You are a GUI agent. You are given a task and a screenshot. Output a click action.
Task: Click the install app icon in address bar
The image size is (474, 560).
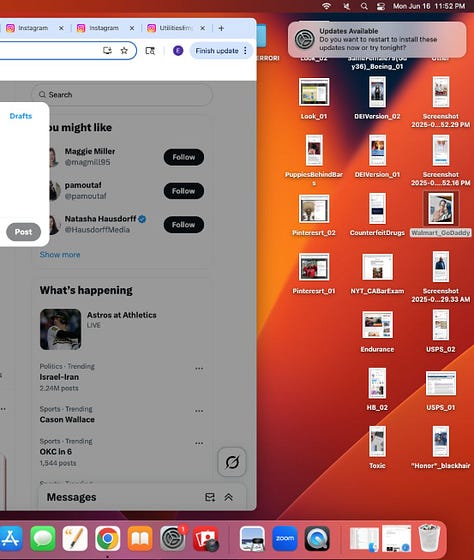(x=107, y=51)
